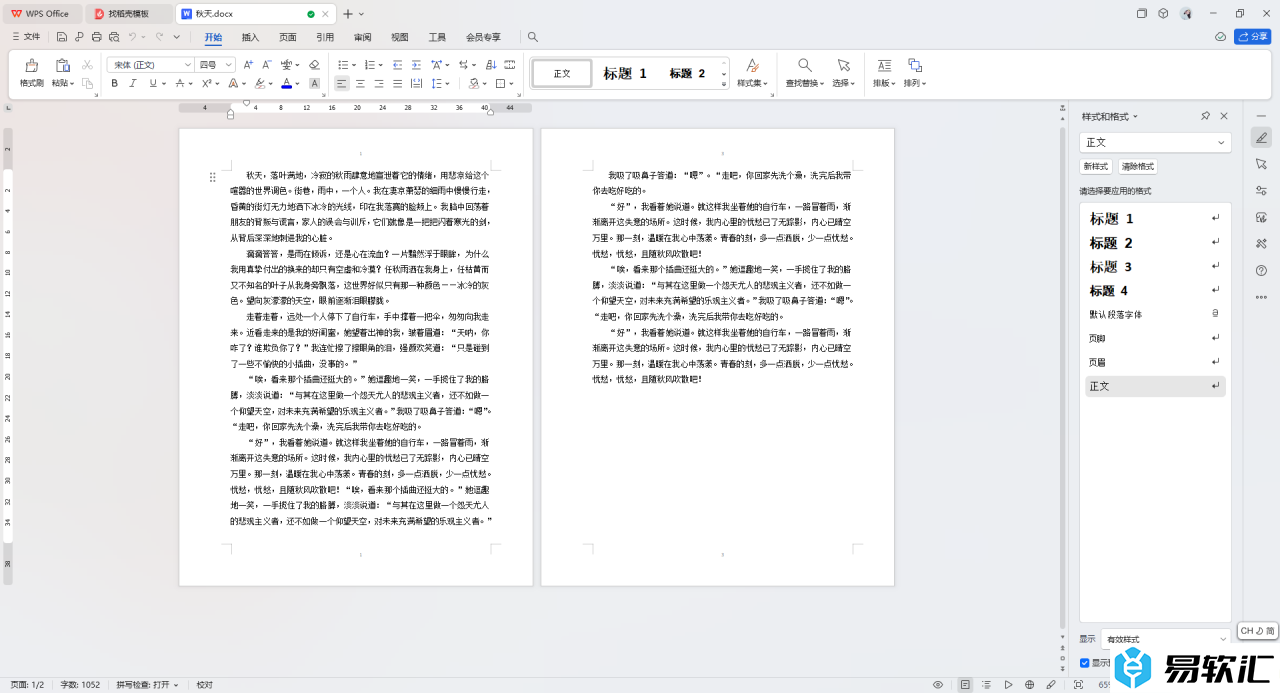Click the Cut scissors icon
Image resolution: width=1280 pixels, height=693 pixels.
[x=88, y=64]
